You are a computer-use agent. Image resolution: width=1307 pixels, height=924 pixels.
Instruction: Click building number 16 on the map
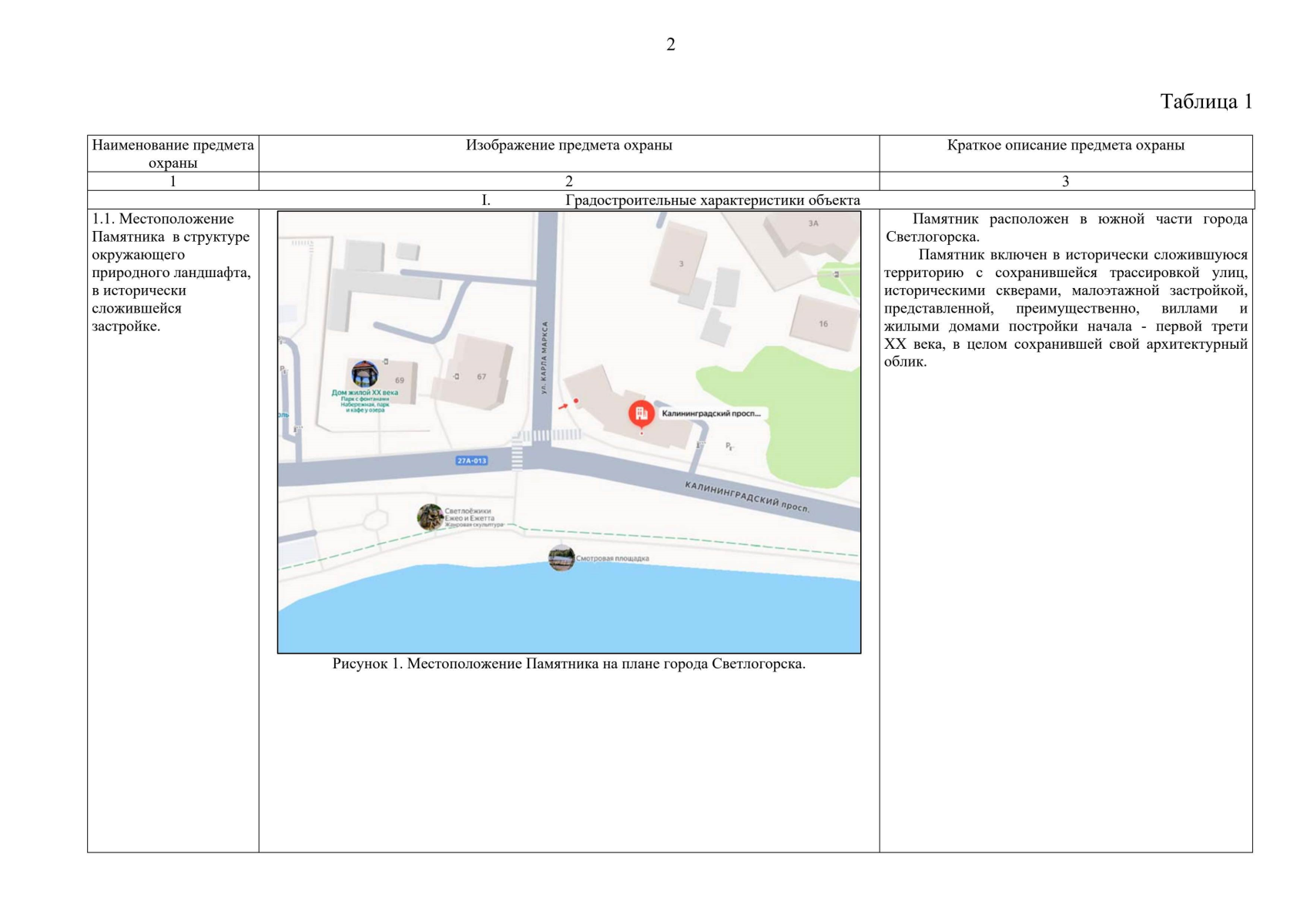tap(823, 323)
